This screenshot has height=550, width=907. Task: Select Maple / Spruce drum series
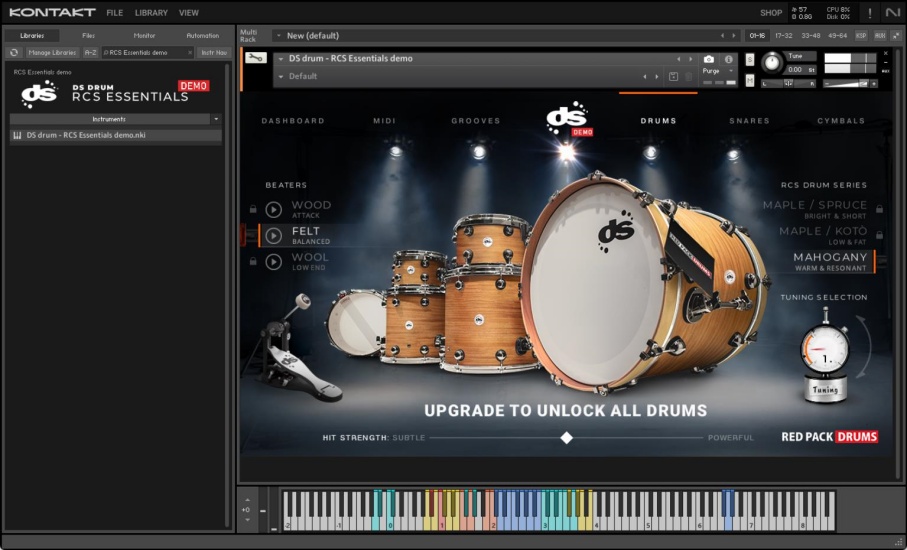(x=814, y=209)
